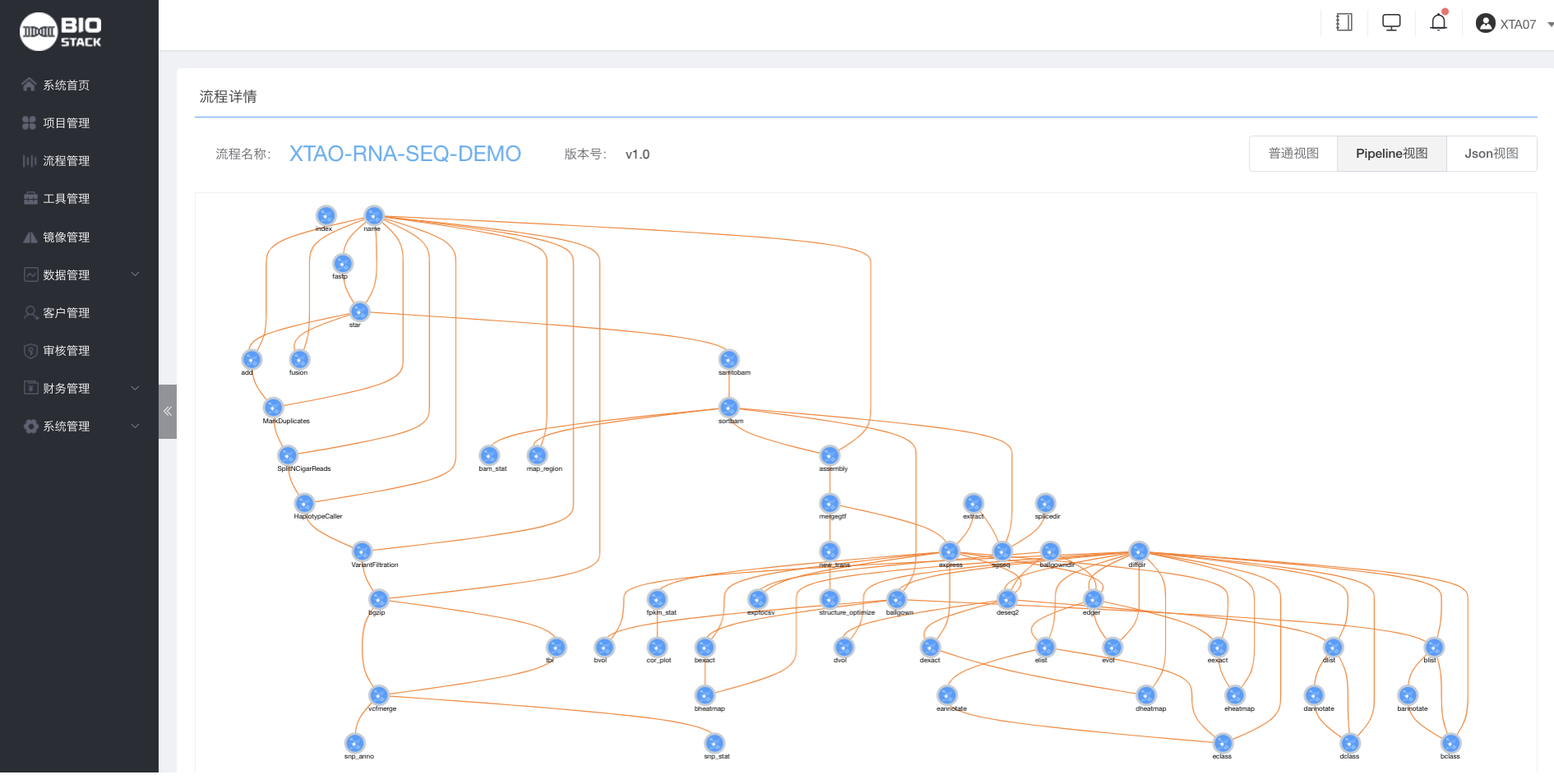Open the HaplotypeCaller pipeline node
Image resolution: width=1554 pixels, height=784 pixels.
coord(303,503)
